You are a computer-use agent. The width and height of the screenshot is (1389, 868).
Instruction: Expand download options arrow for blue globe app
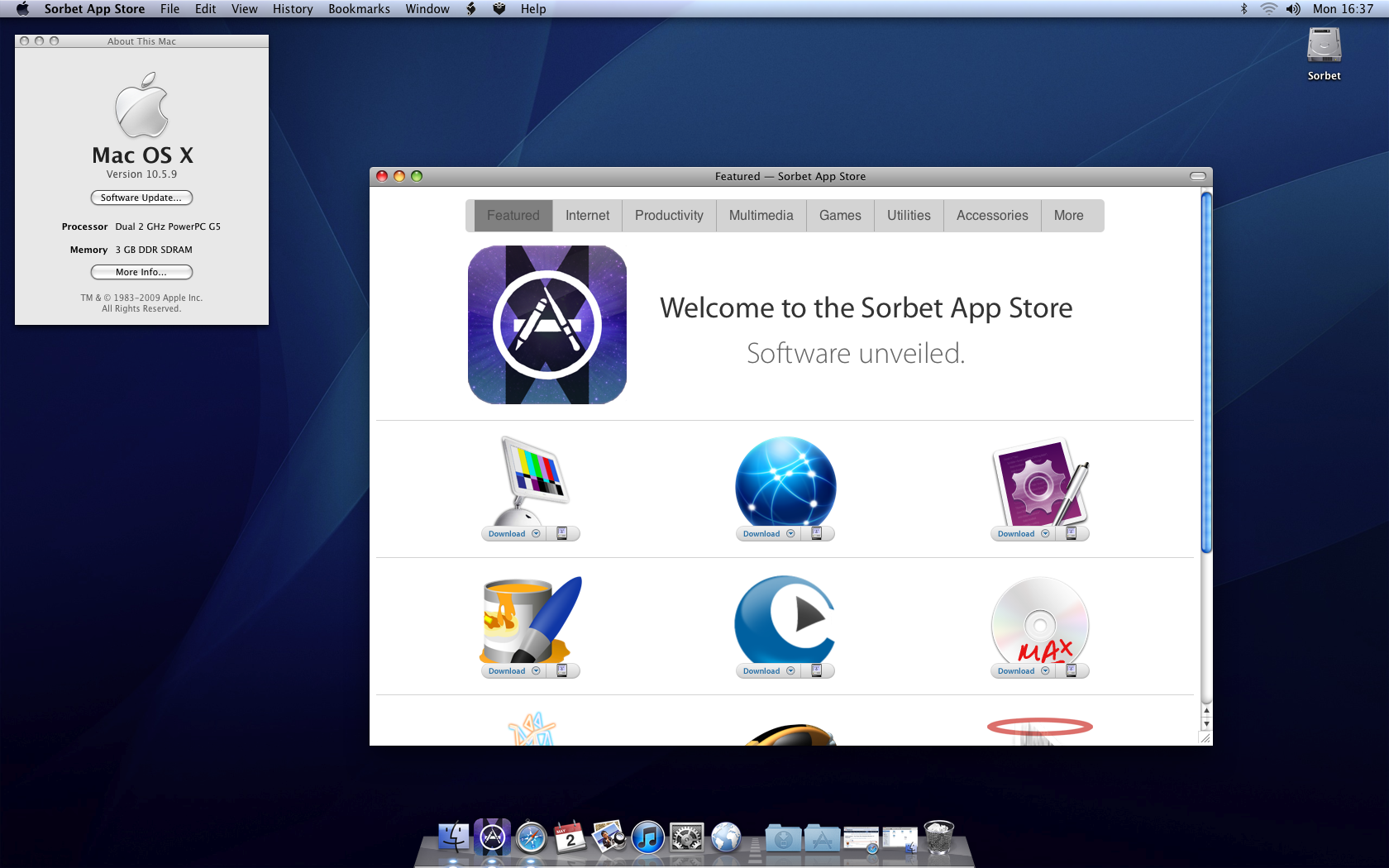coord(790,533)
